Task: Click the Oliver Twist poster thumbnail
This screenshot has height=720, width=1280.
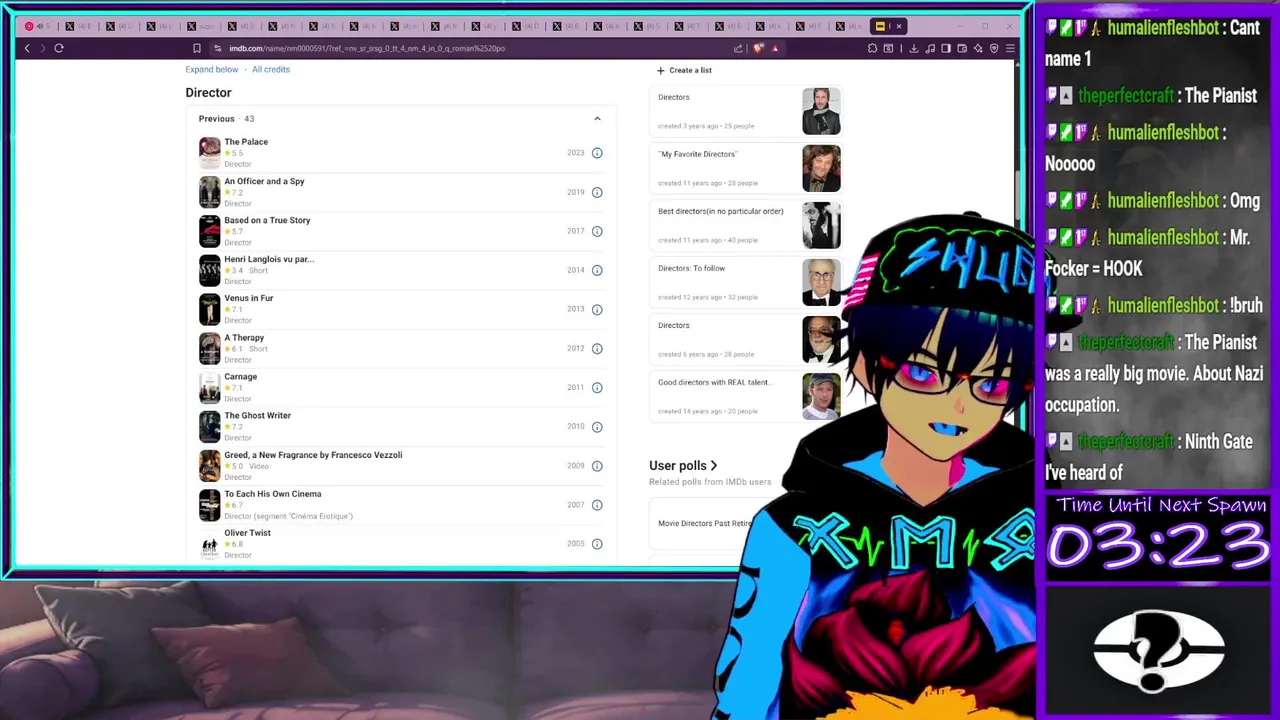Action: [209, 544]
